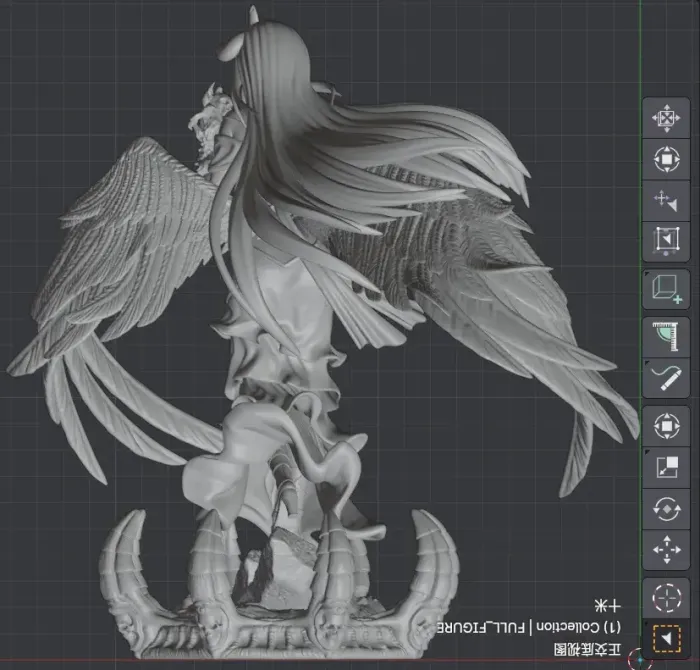Viewport: 700px width, 670px height.
Task: Expand the Scale tool flyout options
Action: [x=647, y=452]
